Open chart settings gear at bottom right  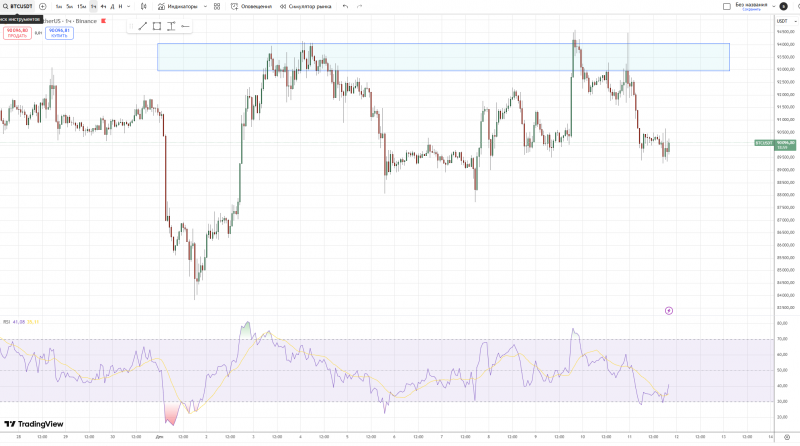click(787, 437)
